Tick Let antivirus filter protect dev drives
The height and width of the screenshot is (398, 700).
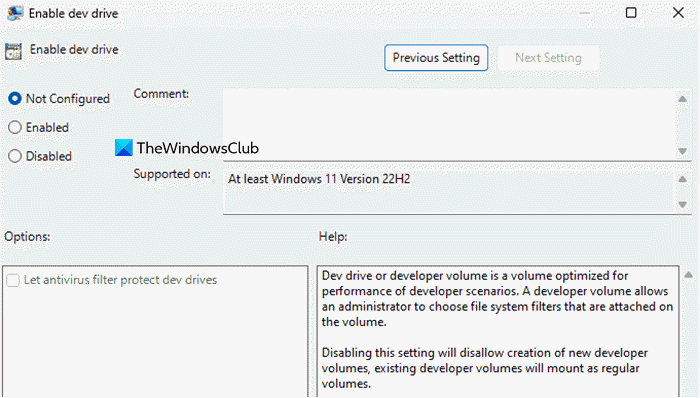point(13,280)
